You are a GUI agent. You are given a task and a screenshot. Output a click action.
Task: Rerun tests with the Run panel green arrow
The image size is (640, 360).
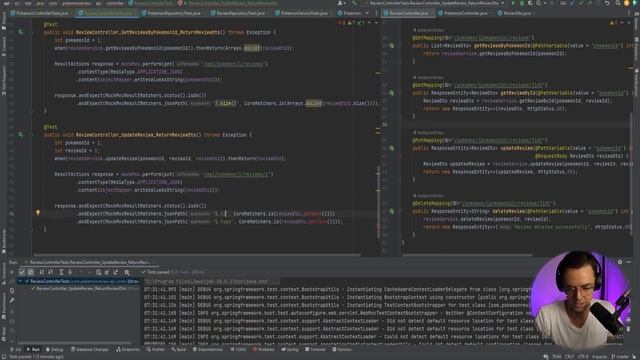tap(12, 272)
